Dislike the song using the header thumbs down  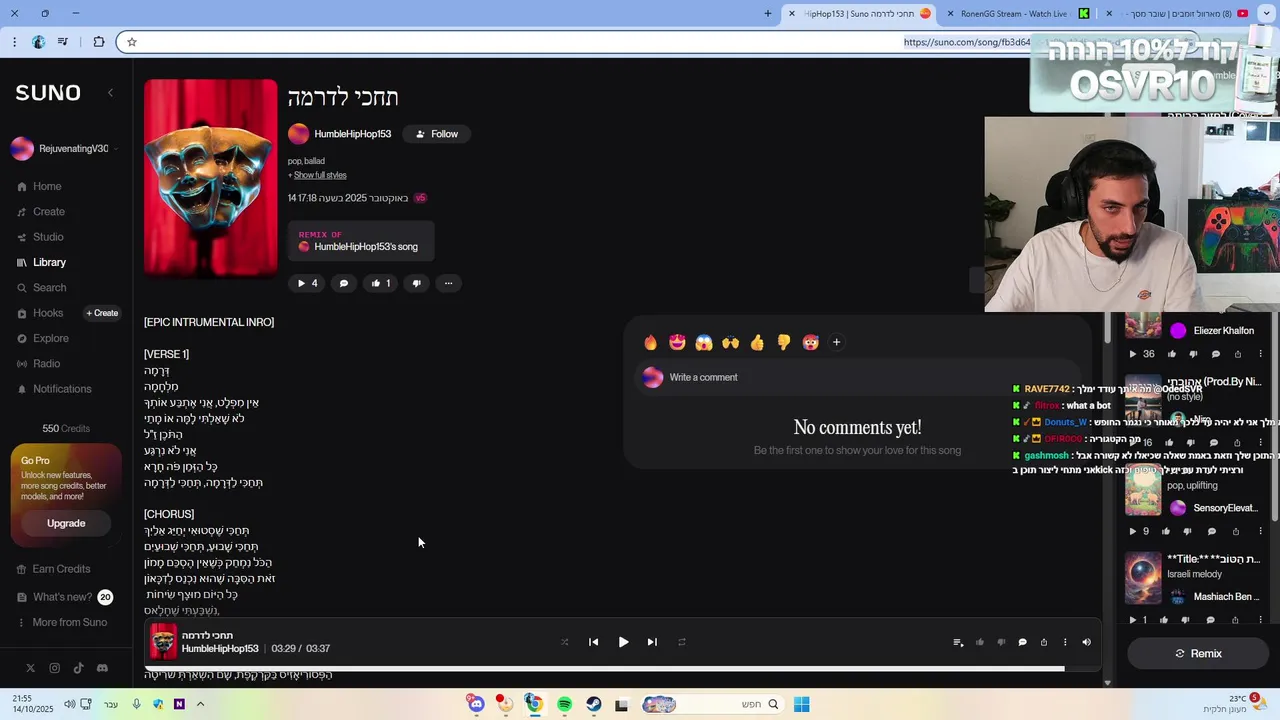click(417, 283)
